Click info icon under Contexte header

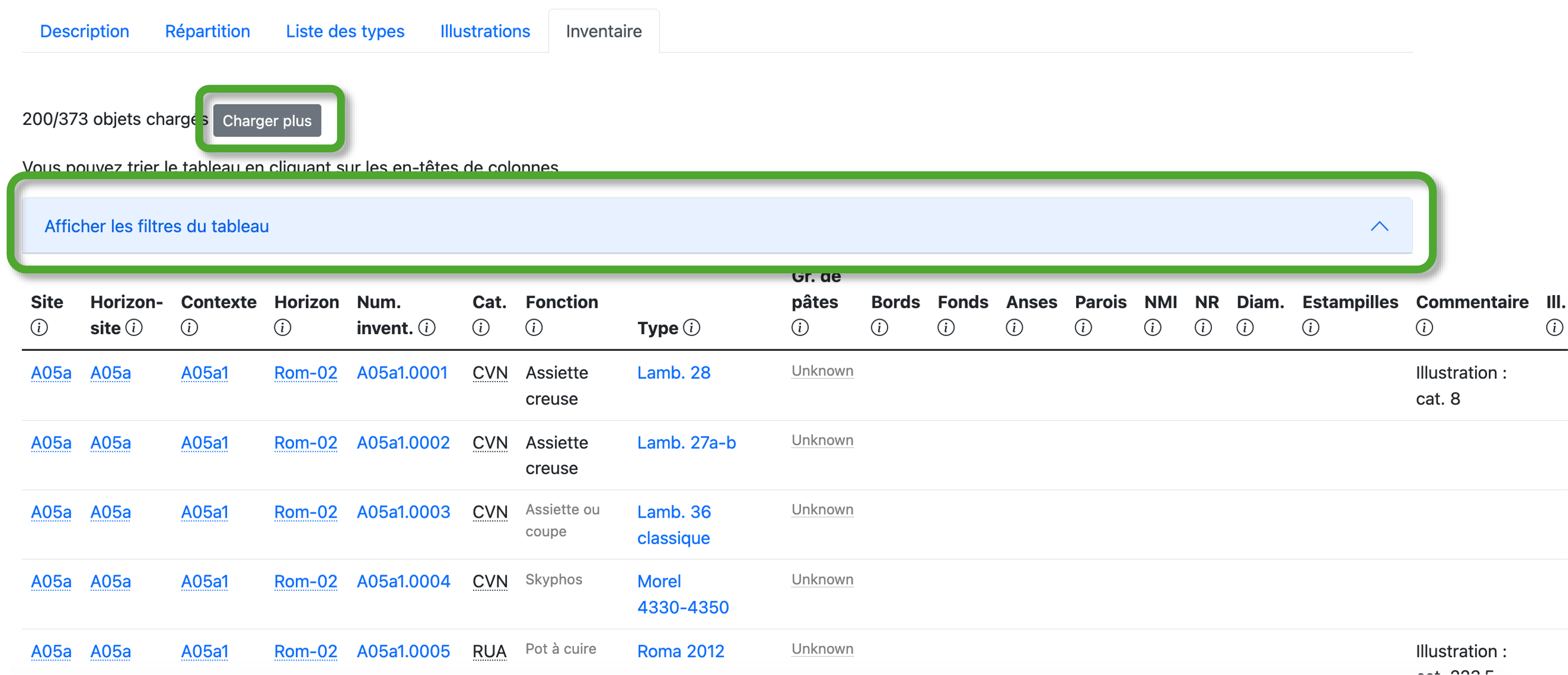point(189,328)
